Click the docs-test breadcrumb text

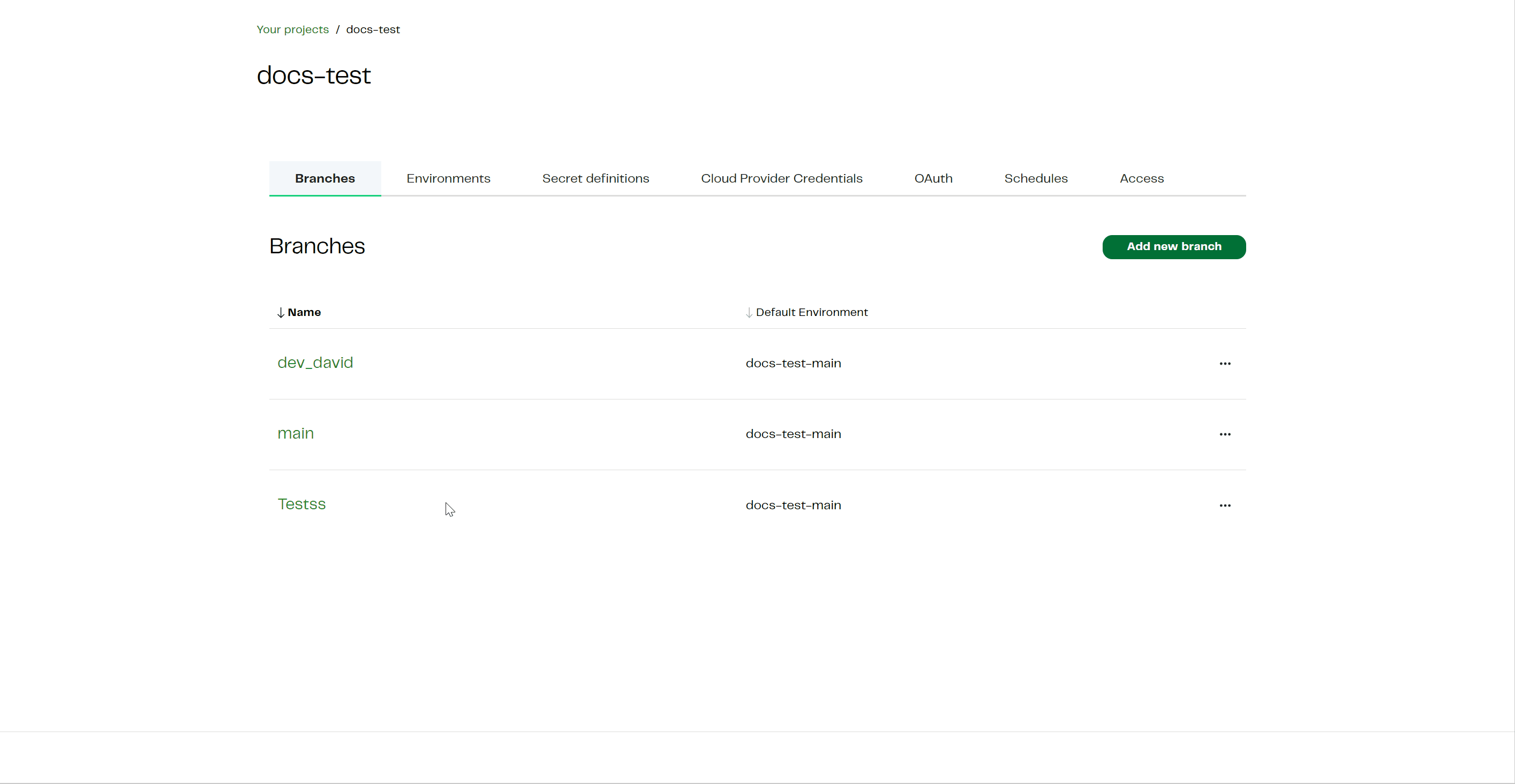click(373, 29)
